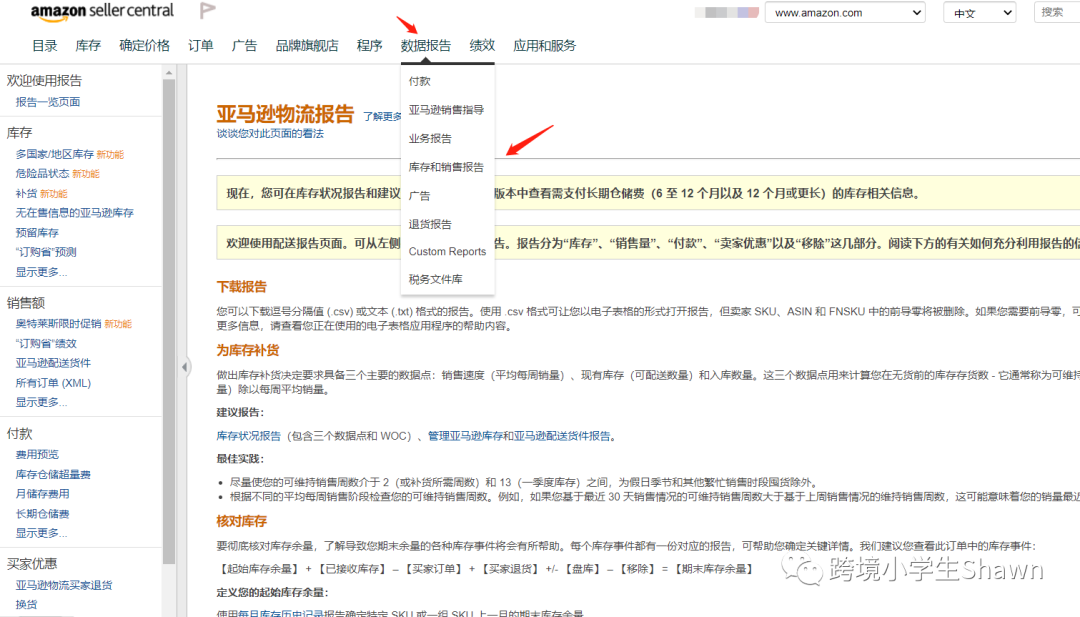1080x617 pixels.
Task: Click the 亚马逊物流报告 page title
Action: click(x=285, y=114)
